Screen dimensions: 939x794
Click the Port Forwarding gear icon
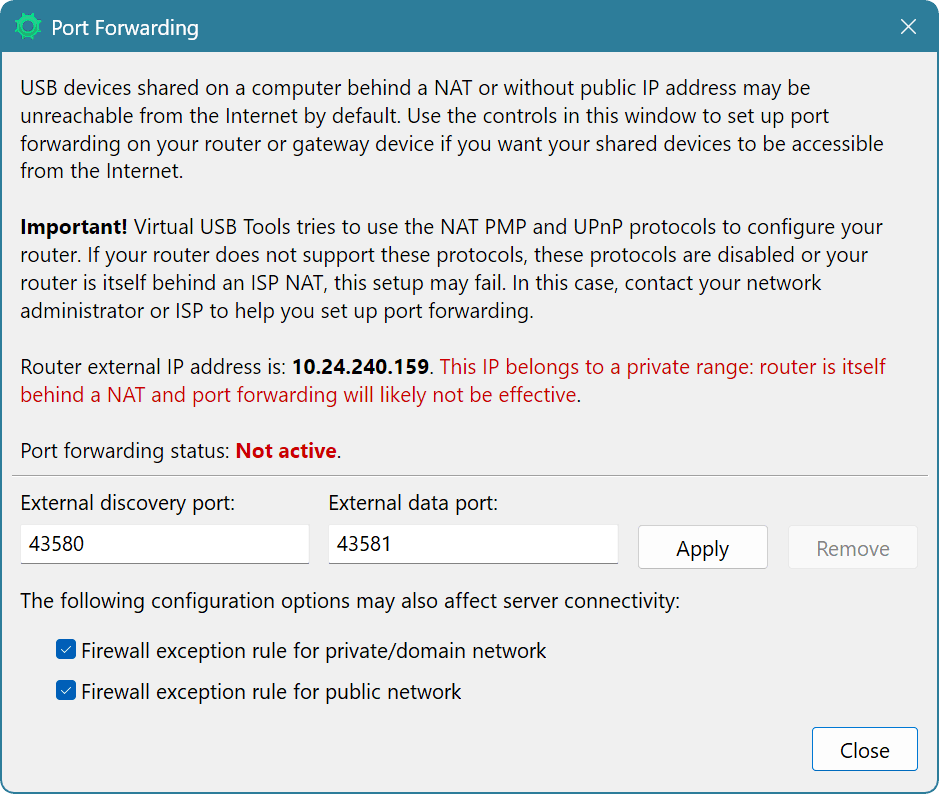[x=28, y=26]
